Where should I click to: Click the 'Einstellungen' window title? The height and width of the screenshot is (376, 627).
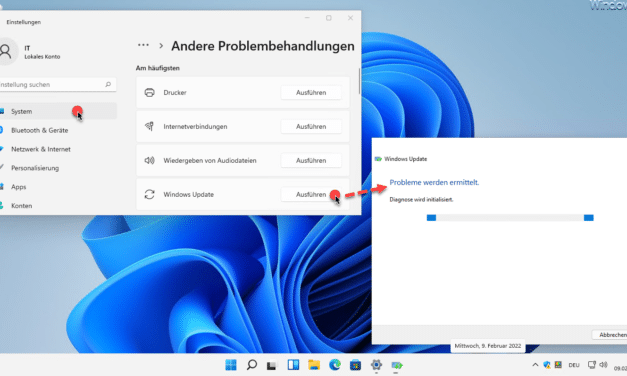coord(24,22)
